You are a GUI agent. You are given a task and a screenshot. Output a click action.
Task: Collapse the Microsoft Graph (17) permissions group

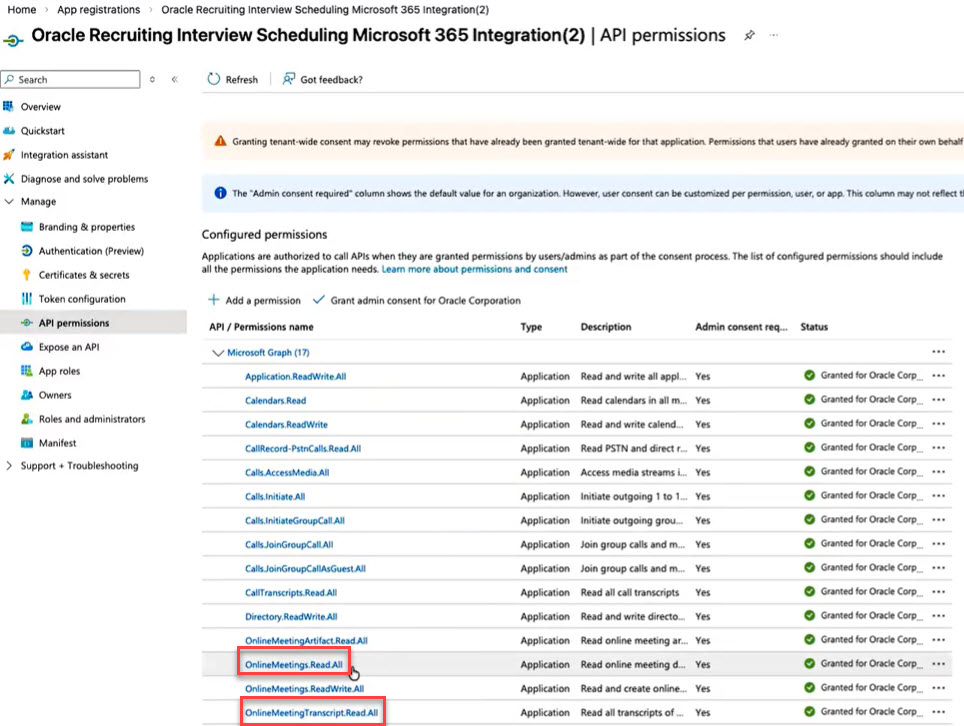(x=218, y=352)
